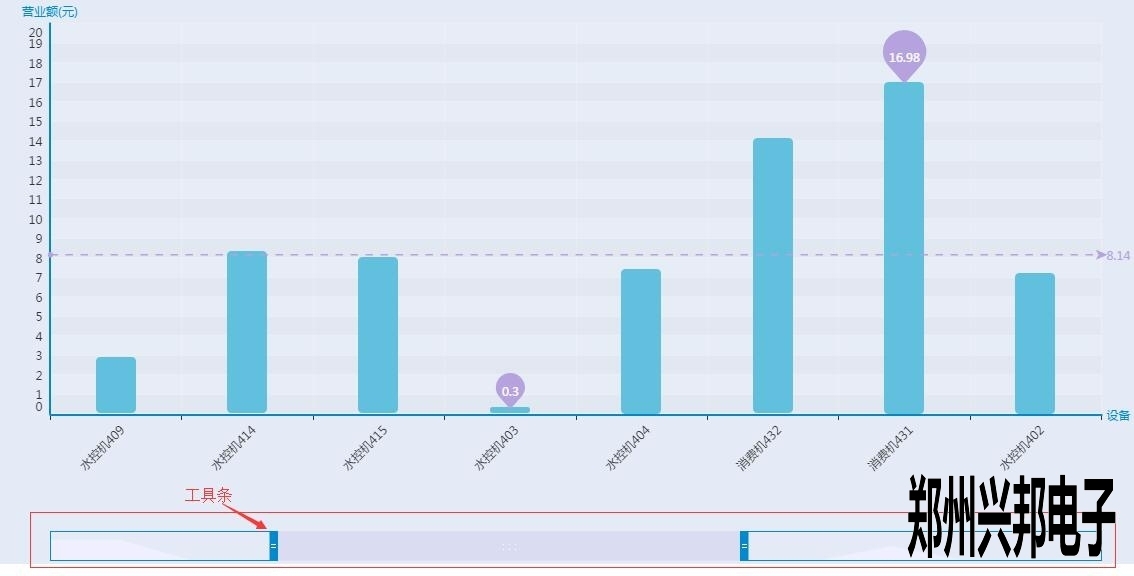Viewport: 1134px width, 576px height.
Task: Select the bar for 水控机402
Action: [x=1035, y=343]
